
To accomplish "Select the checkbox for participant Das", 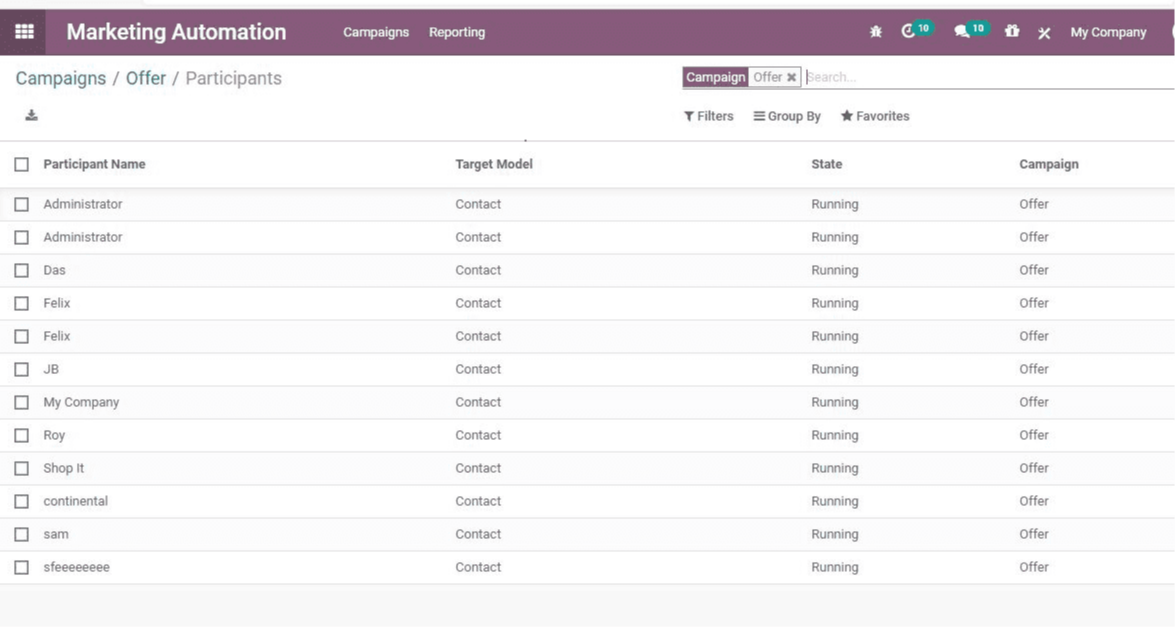I will [x=21, y=270].
